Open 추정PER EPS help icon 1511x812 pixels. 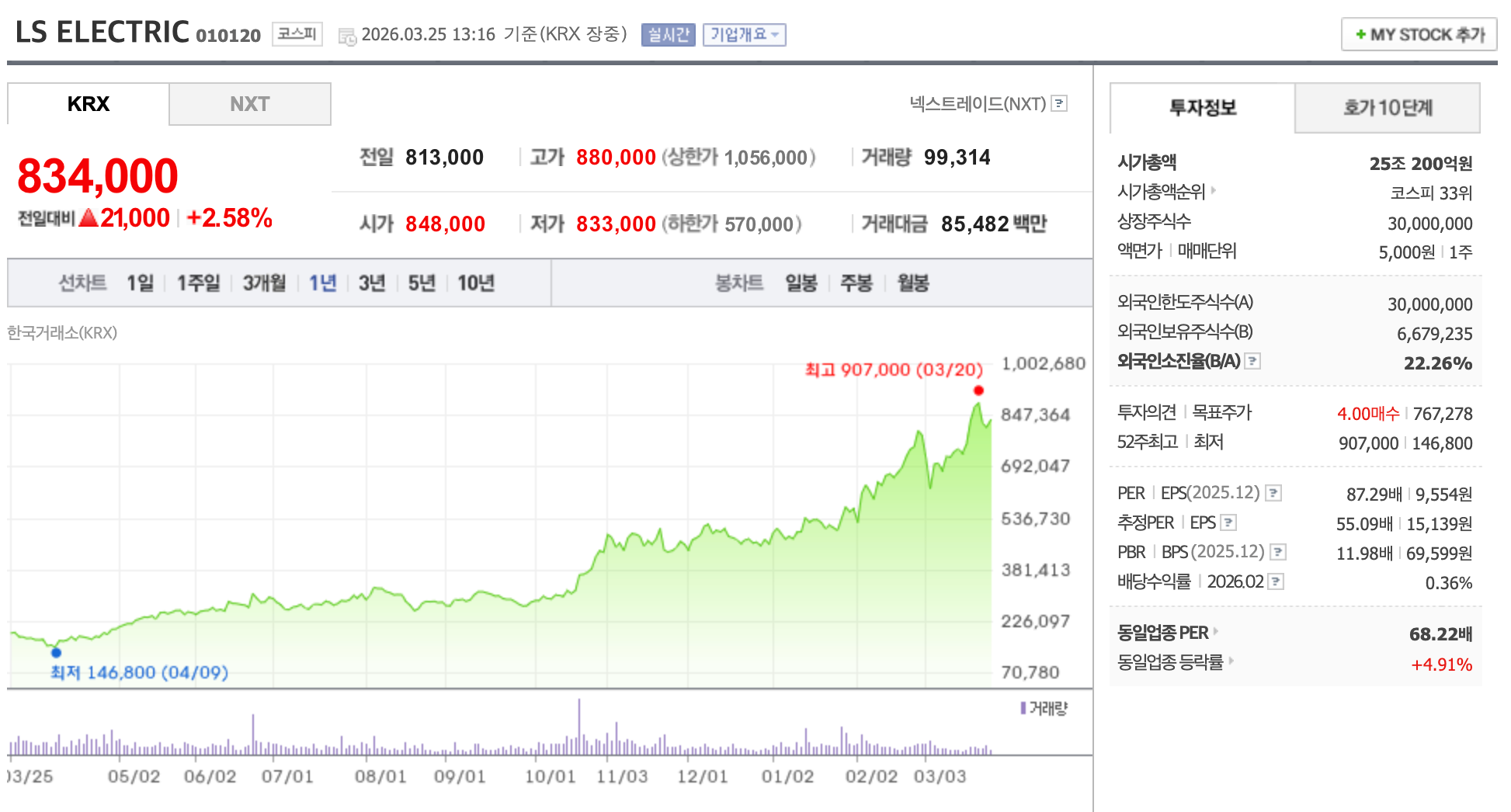(x=1228, y=522)
